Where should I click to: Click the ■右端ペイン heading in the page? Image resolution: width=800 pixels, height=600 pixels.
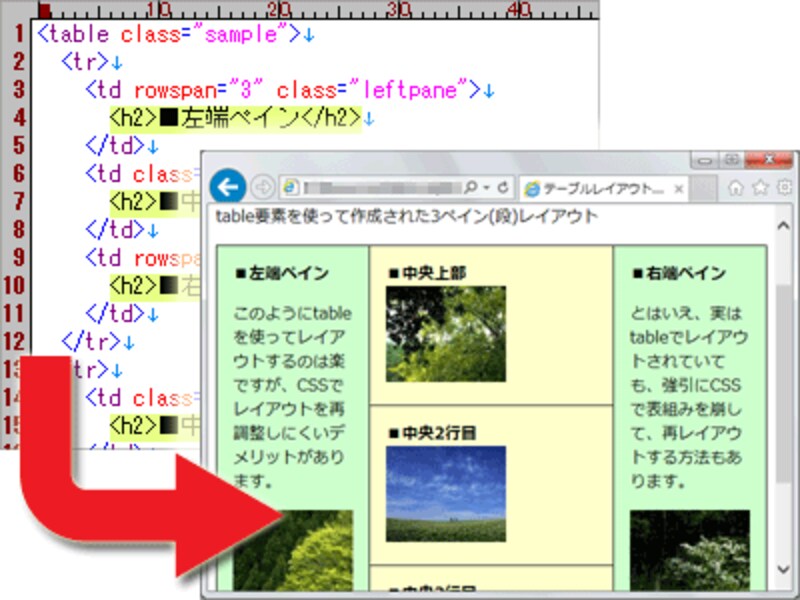point(679,273)
